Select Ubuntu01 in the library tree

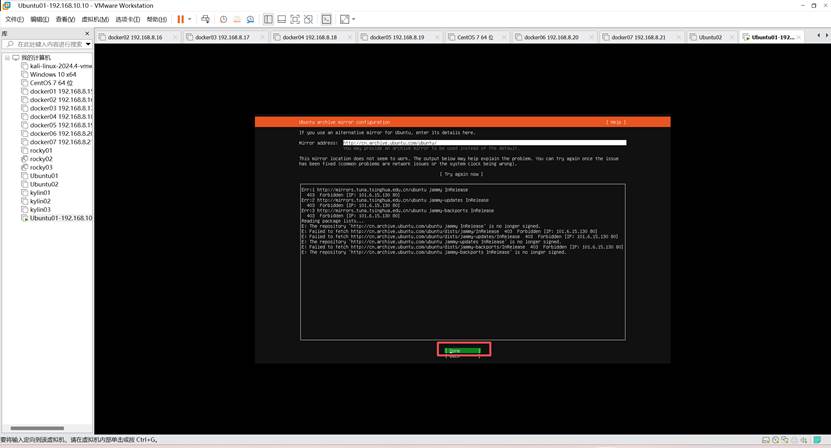tap(40, 175)
